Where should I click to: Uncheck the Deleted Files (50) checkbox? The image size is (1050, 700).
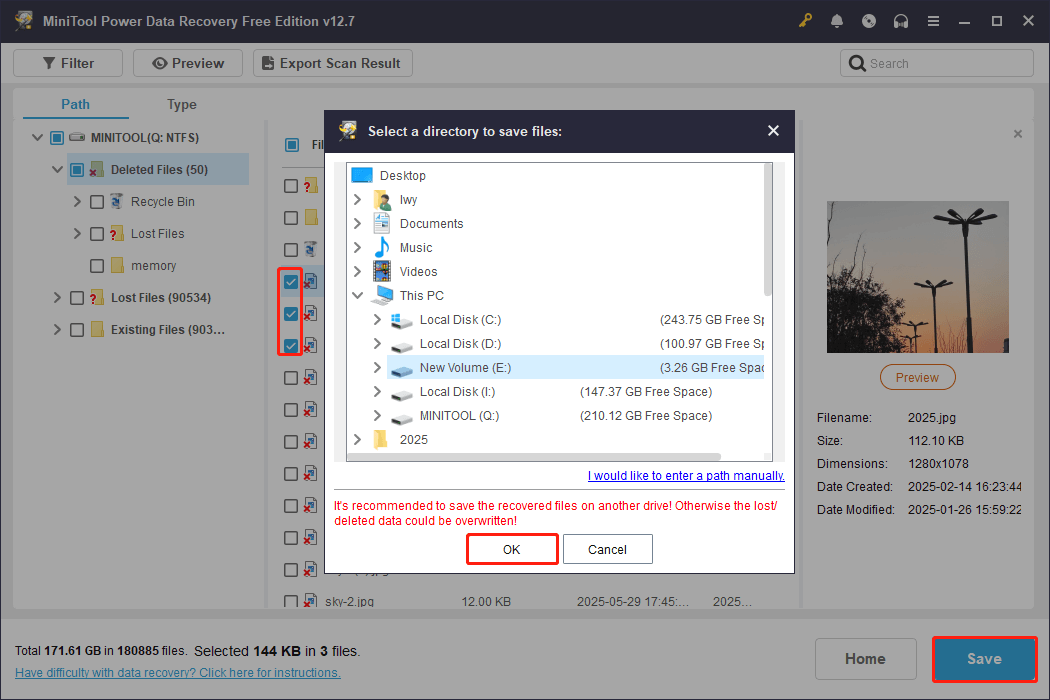76,169
